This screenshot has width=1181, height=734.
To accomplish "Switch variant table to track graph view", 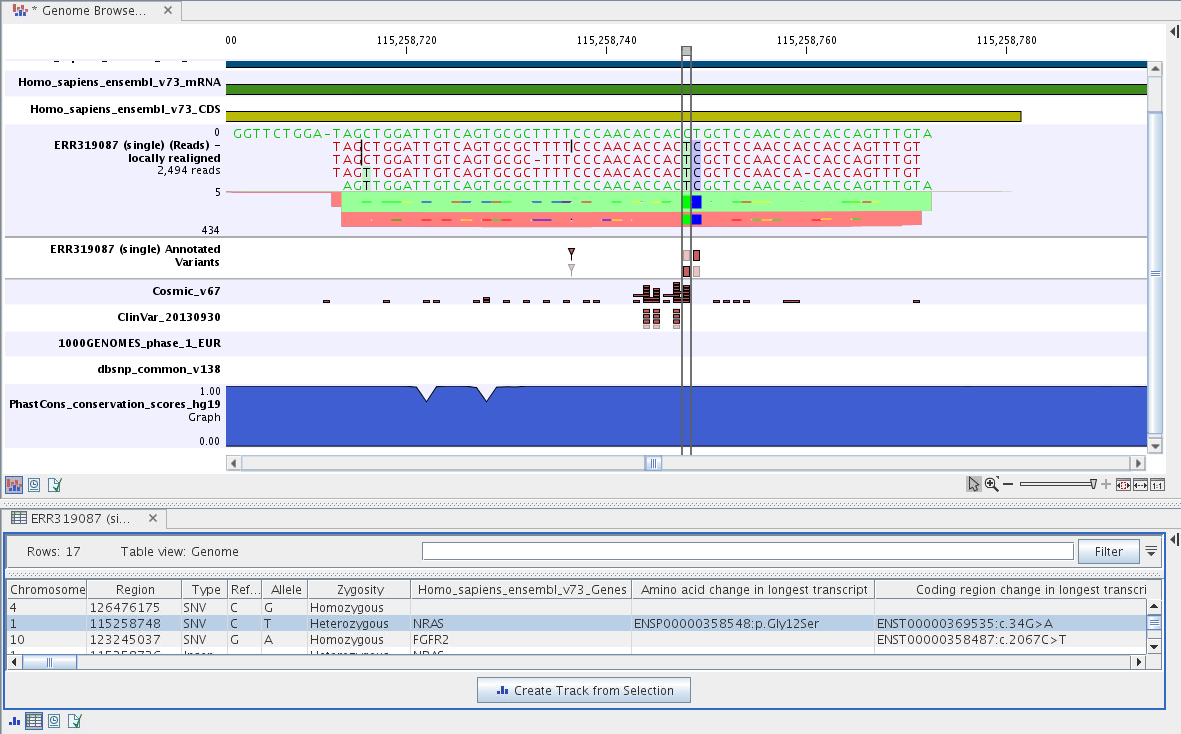I will (13, 720).
